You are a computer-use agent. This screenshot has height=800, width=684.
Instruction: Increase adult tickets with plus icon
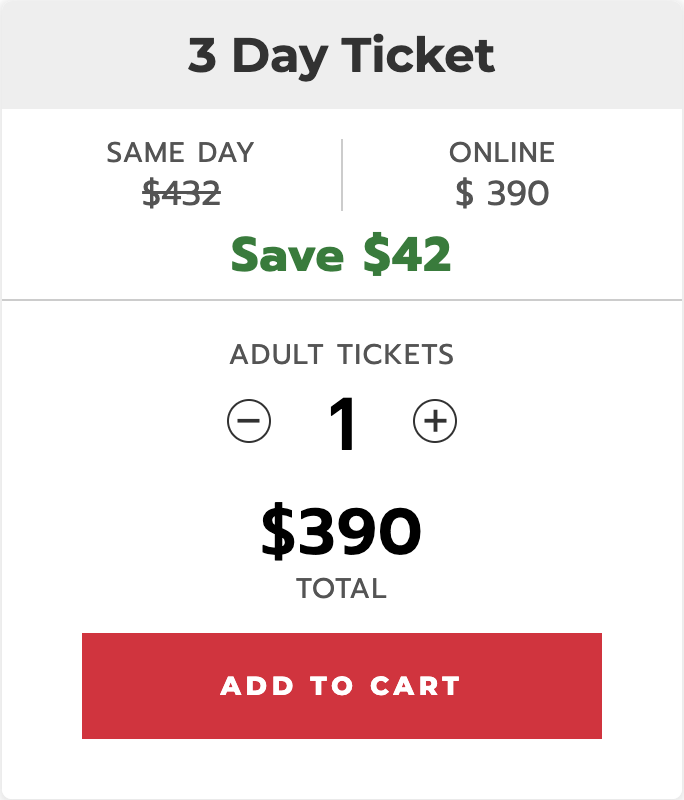tap(435, 421)
